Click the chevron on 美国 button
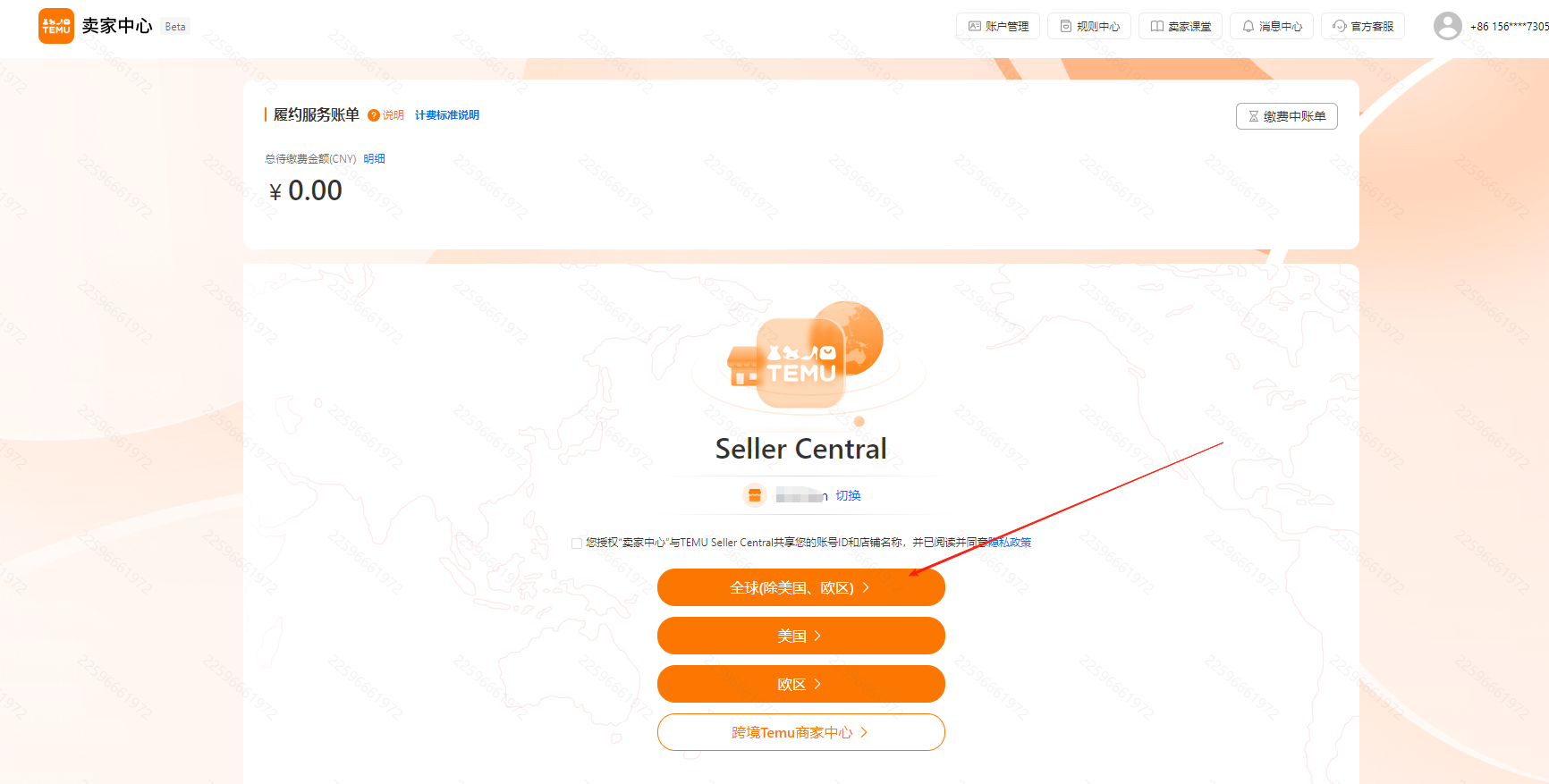 click(x=817, y=636)
